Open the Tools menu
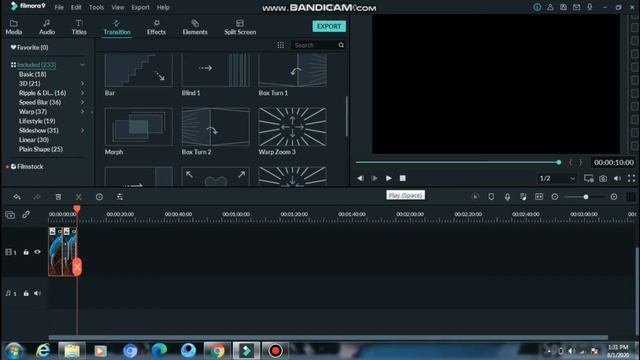 click(96, 7)
